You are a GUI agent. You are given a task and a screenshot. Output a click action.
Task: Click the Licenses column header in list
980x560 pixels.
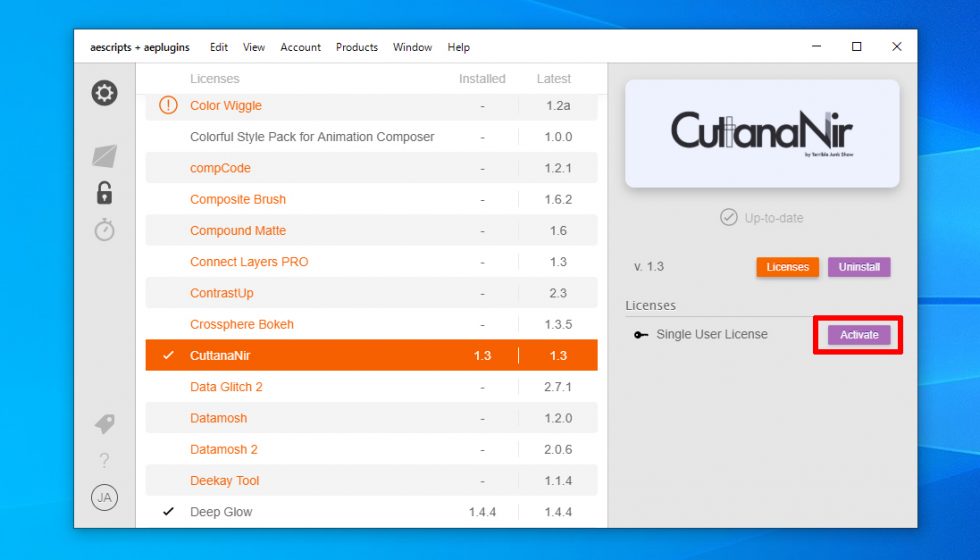coord(214,79)
